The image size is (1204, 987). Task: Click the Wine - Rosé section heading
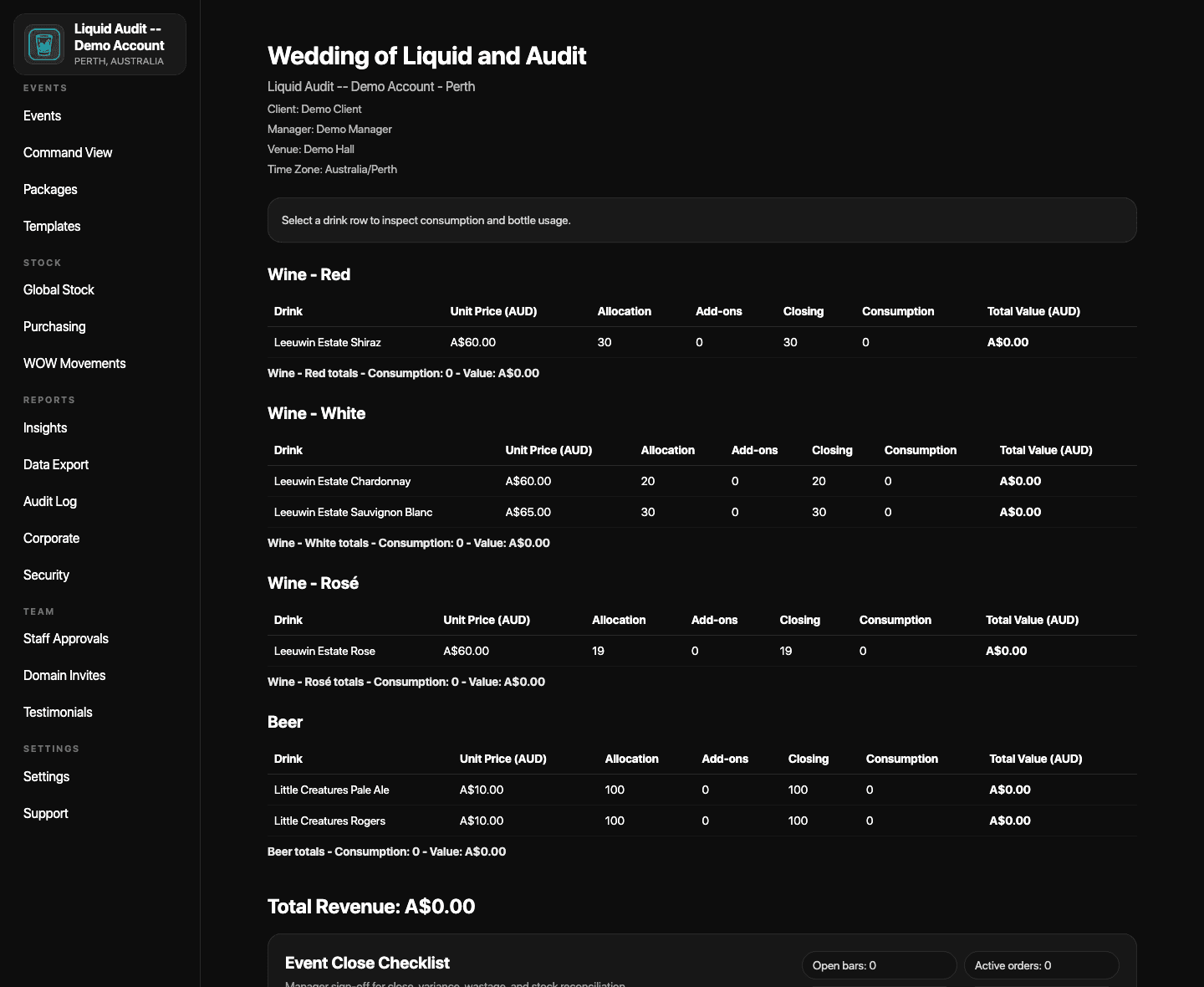313,583
